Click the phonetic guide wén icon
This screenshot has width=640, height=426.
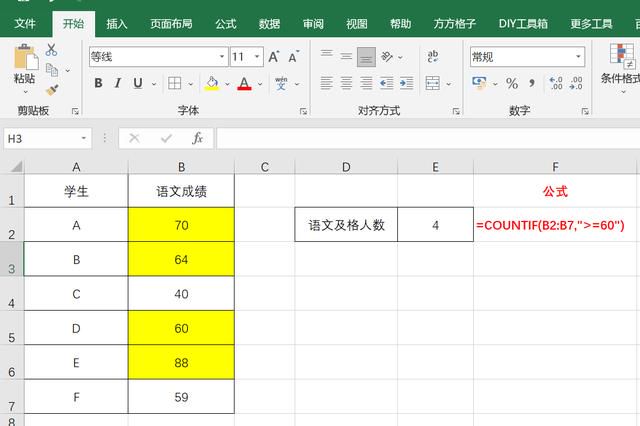(x=281, y=83)
